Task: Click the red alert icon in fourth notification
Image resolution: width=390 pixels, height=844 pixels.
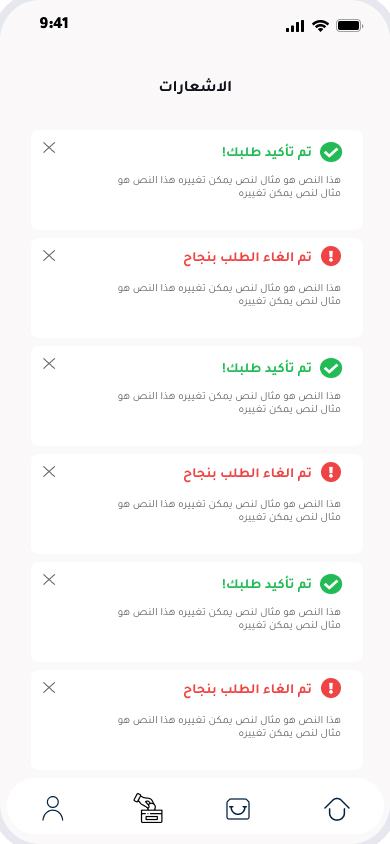Action: point(331,472)
